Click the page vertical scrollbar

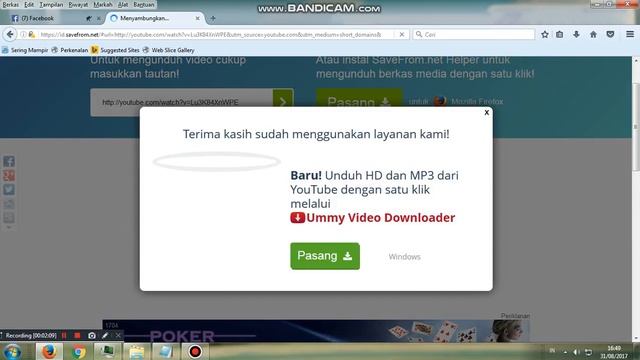click(x=636, y=127)
